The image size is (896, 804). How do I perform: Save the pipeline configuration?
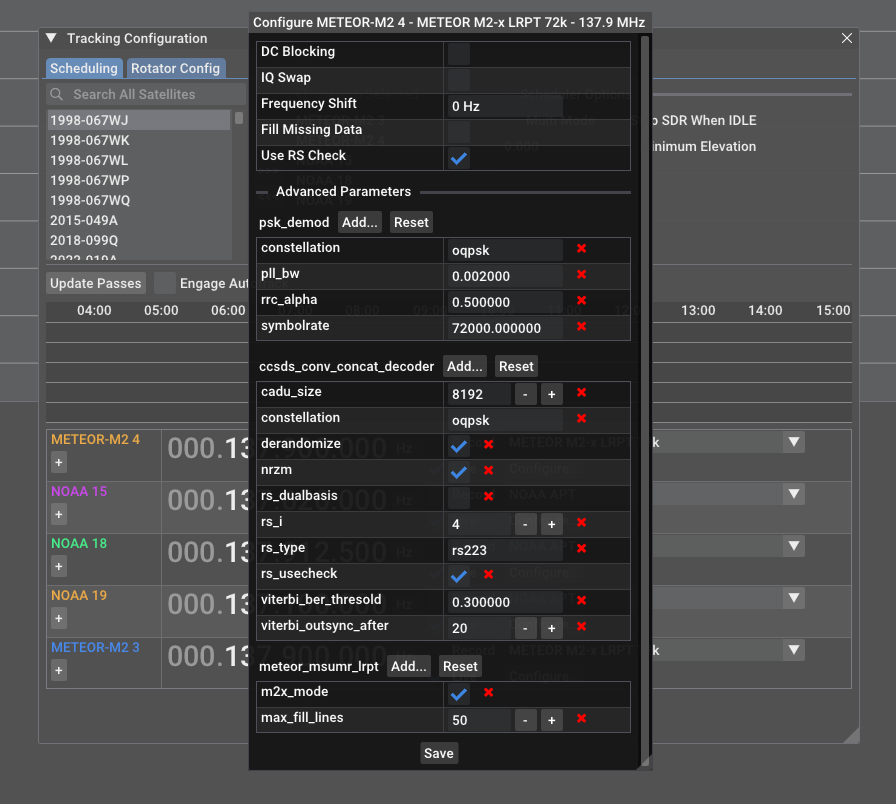pos(438,753)
